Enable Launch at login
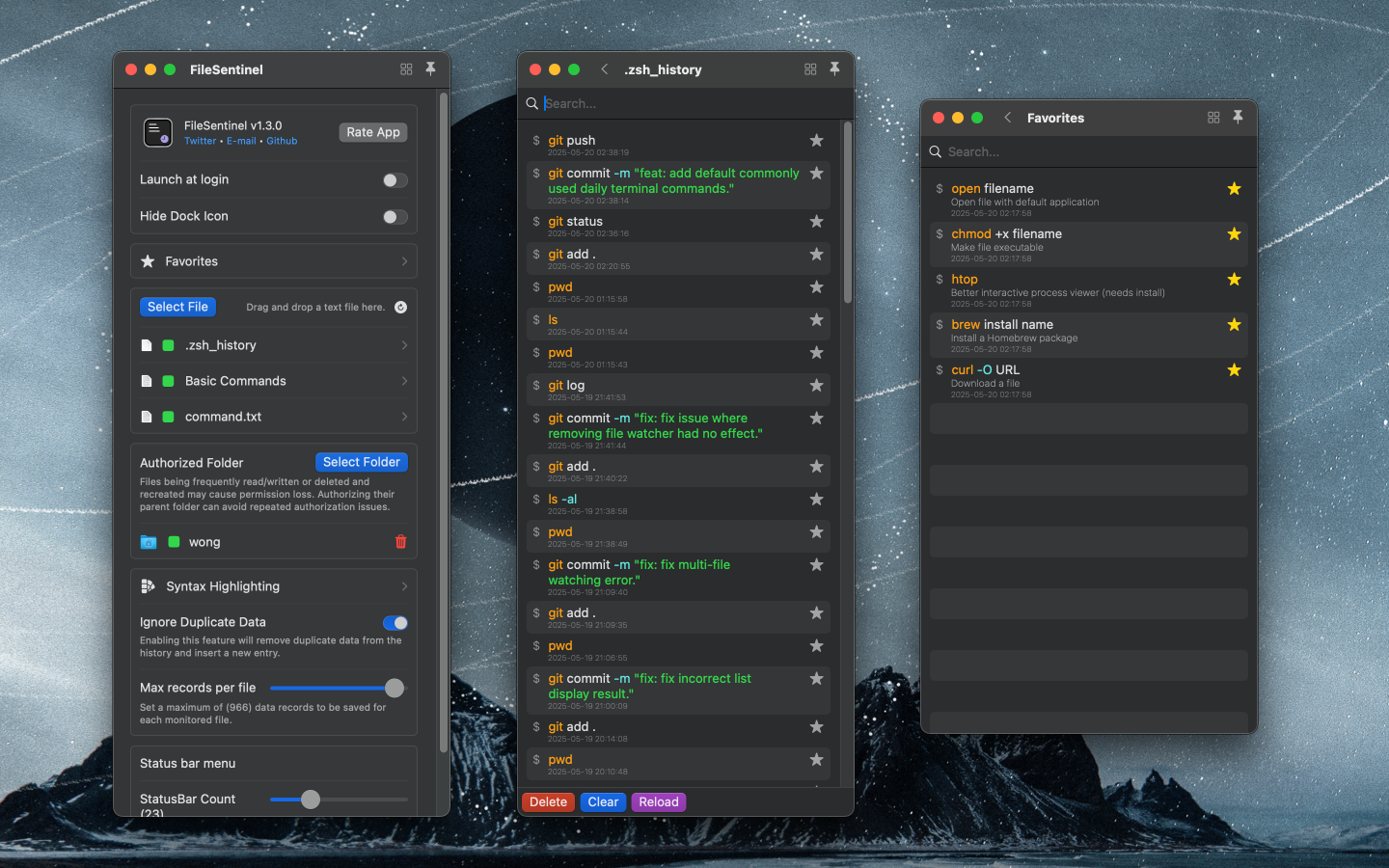Screen dimensions: 1389x868 pos(394,179)
